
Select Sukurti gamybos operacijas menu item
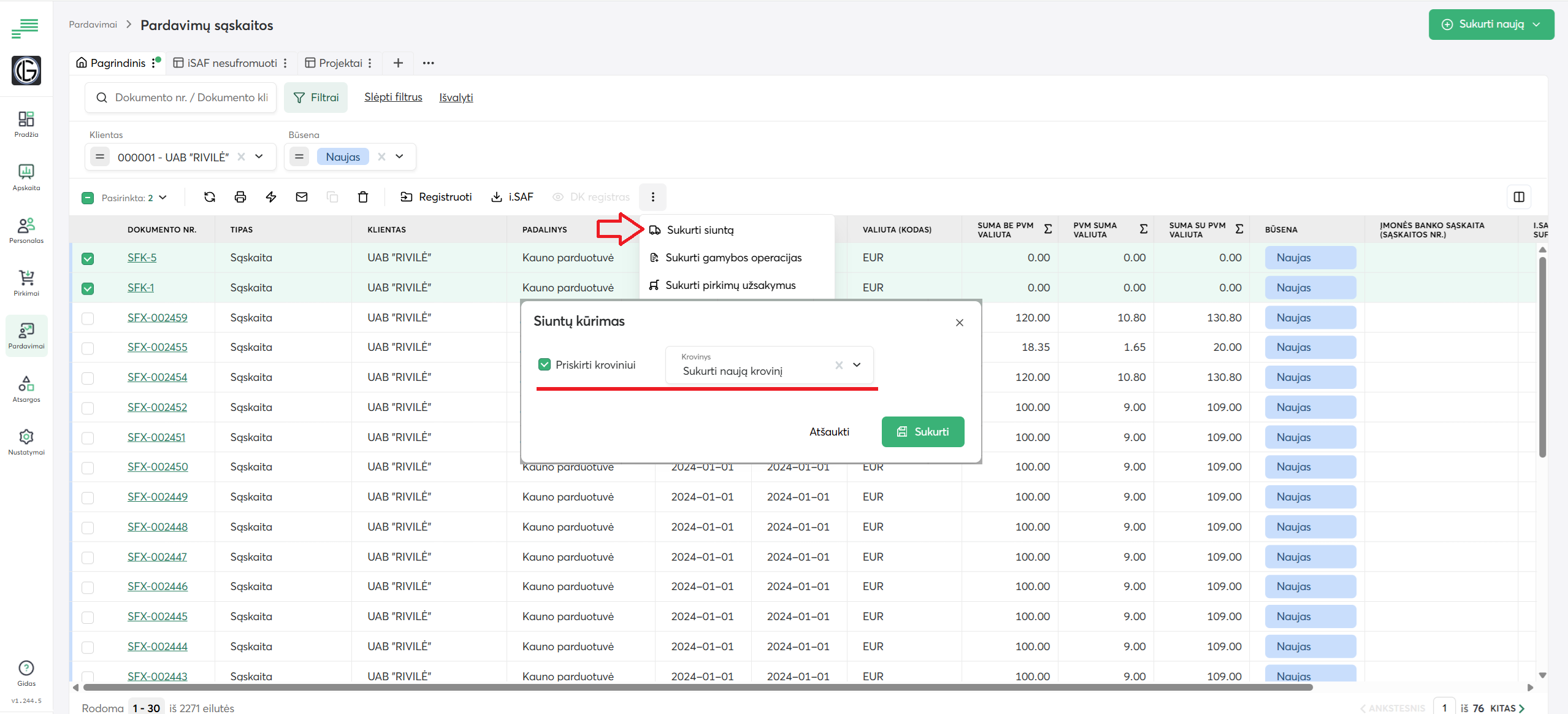(733, 258)
